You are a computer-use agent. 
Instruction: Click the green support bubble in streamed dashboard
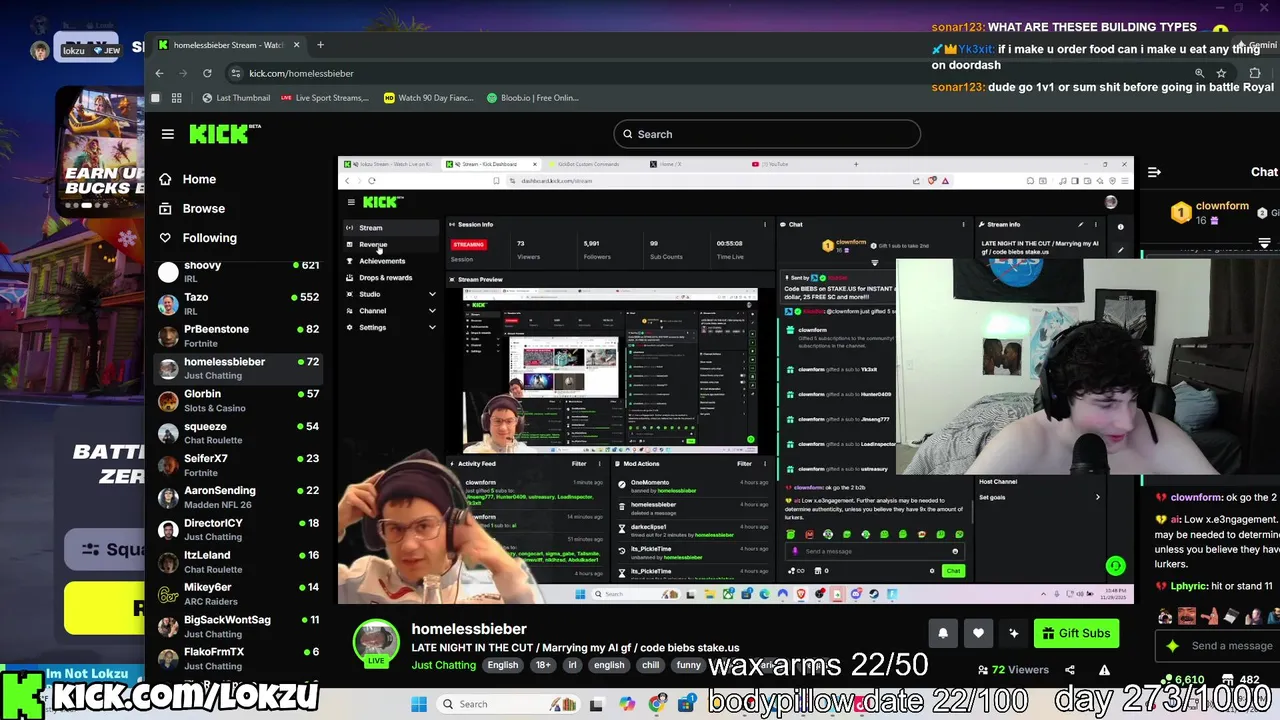coord(1115,566)
